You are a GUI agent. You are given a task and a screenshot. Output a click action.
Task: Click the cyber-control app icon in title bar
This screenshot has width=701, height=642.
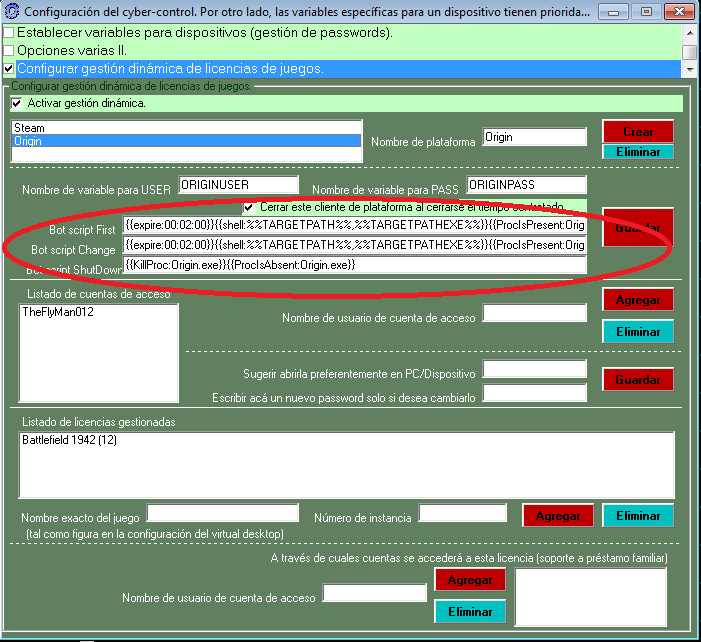tap(12, 12)
